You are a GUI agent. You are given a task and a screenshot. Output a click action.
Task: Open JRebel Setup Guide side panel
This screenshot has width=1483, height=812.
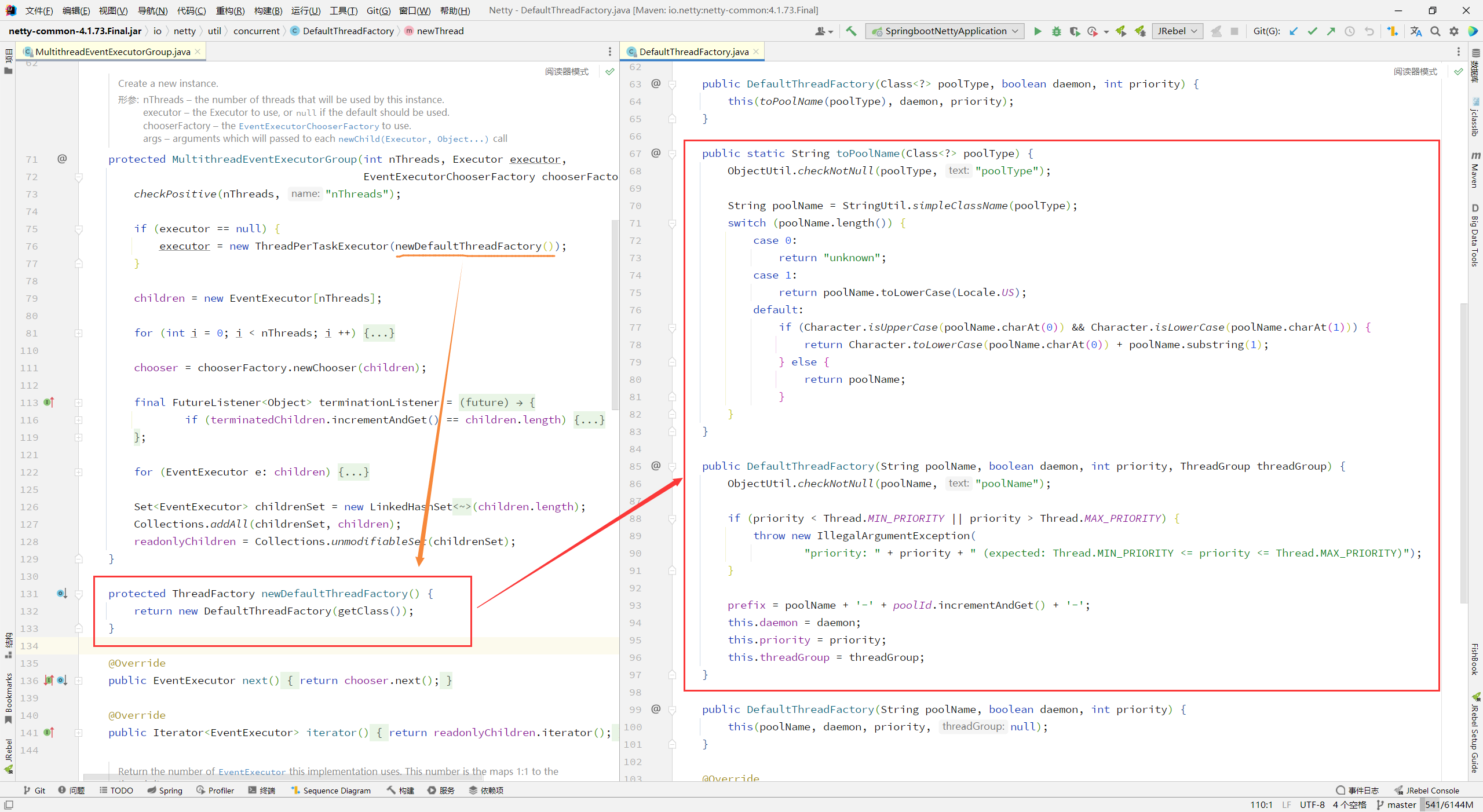1475,733
